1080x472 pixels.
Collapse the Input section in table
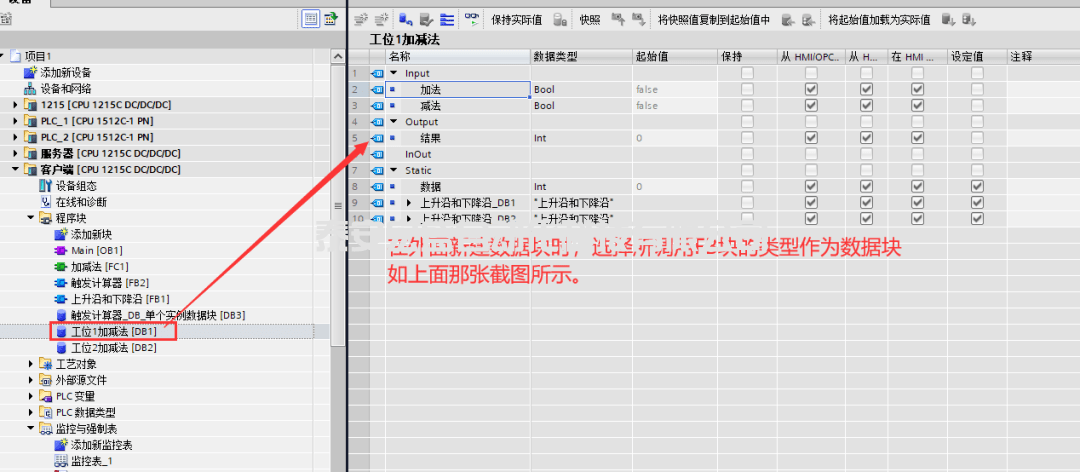[x=394, y=74]
